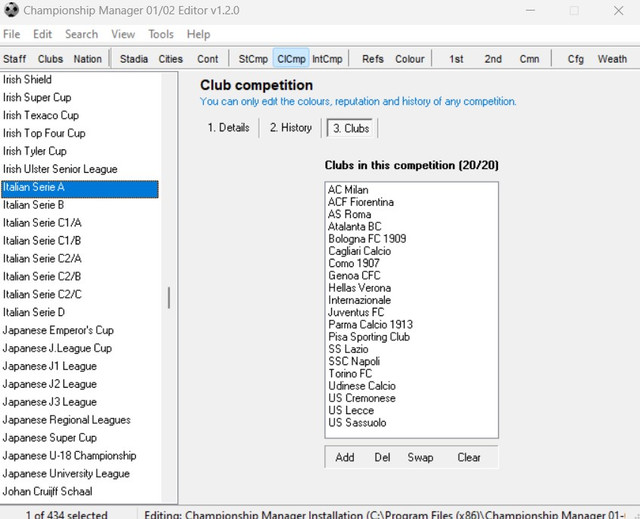Select Internazionale in clubs list
Viewport: 640px width, 519px height.
click(x=359, y=300)
